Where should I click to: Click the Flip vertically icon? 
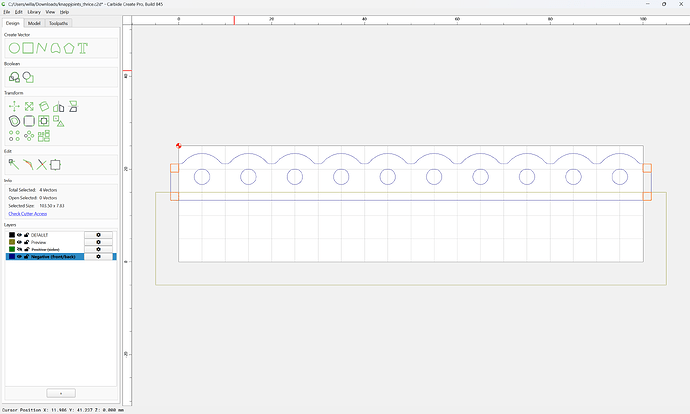[73, 106]
